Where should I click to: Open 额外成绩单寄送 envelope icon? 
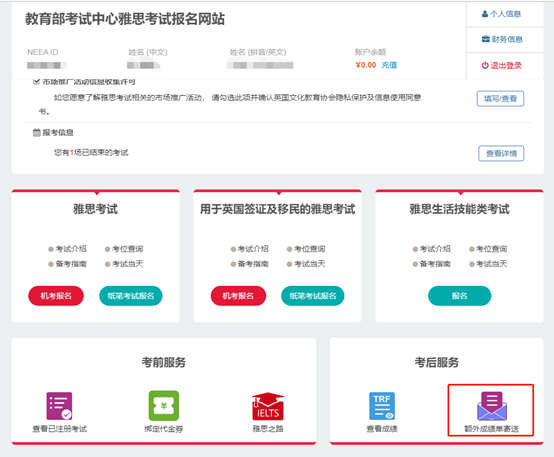click(x=492, y=406)
